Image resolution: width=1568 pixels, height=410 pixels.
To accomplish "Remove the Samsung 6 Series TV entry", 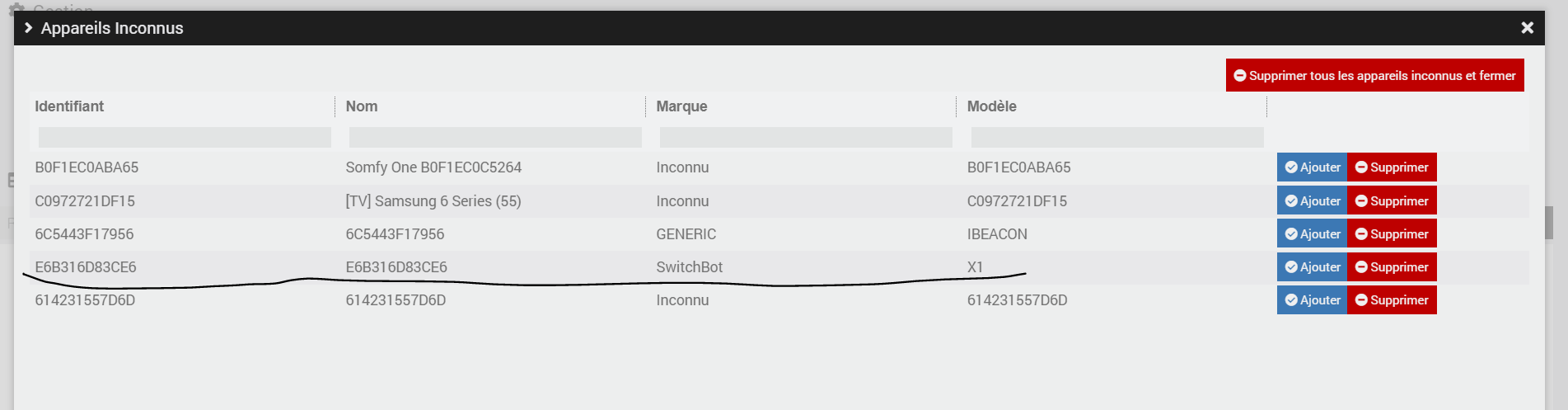I will pos(1392,200).
